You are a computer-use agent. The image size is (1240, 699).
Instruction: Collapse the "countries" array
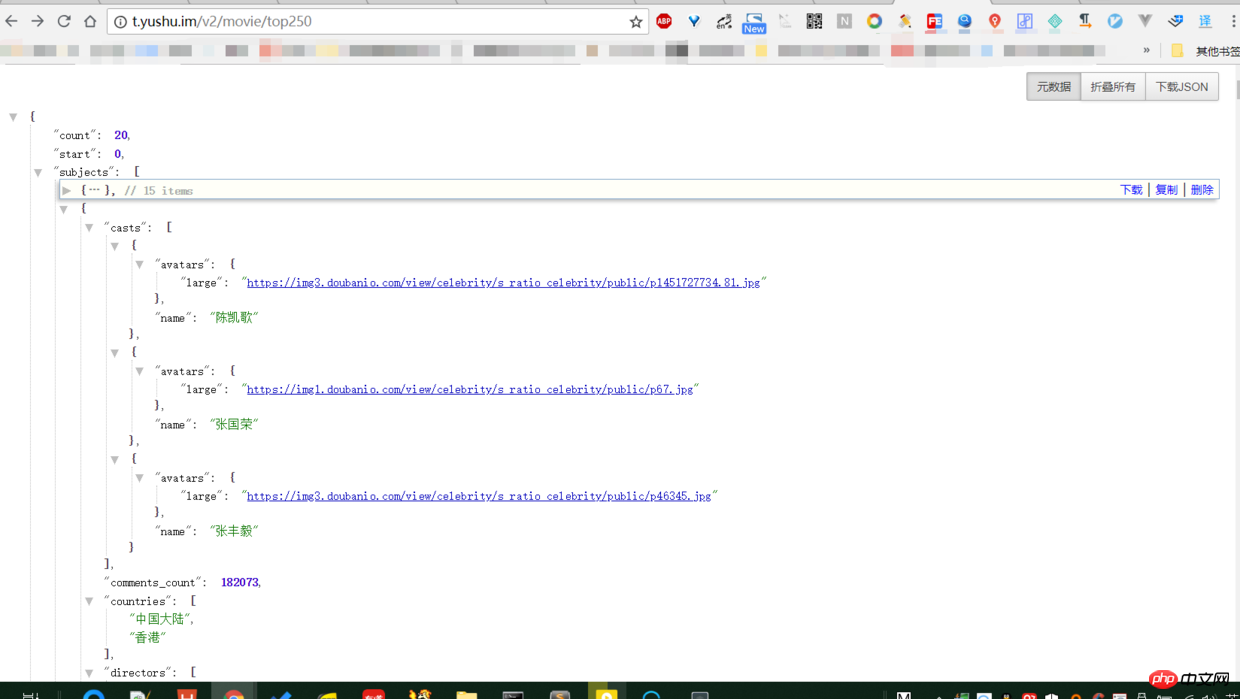89,602
